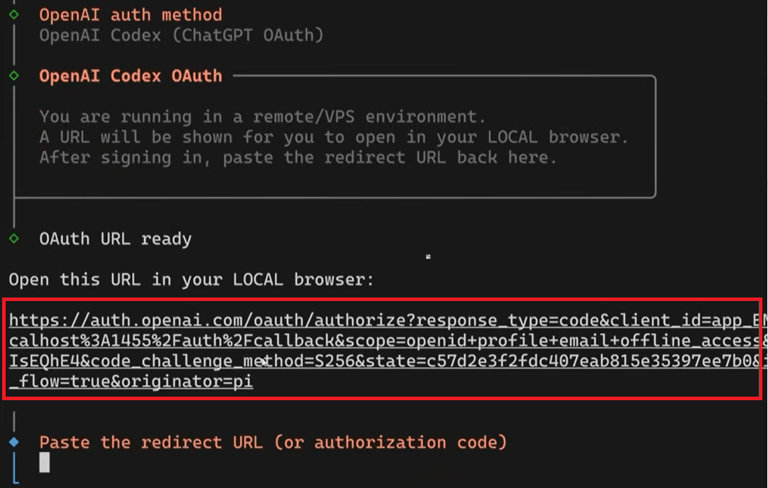
Task: Click the green diamond beside OpenAI Codex OAuth
Action: click(14, 75)
